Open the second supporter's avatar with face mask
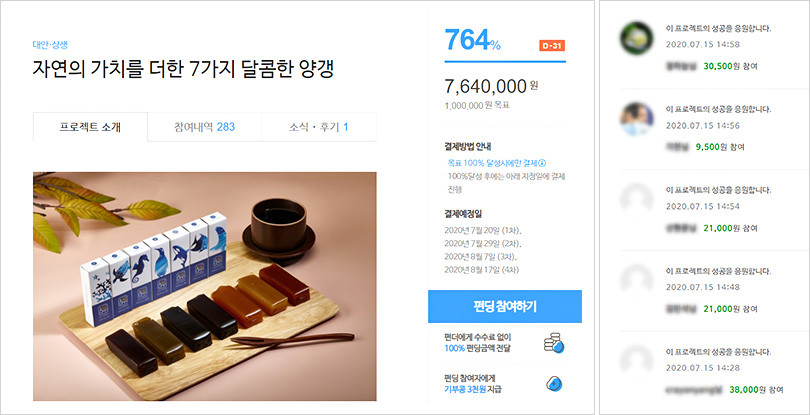 pyautogui.click(x=636, y=119)
